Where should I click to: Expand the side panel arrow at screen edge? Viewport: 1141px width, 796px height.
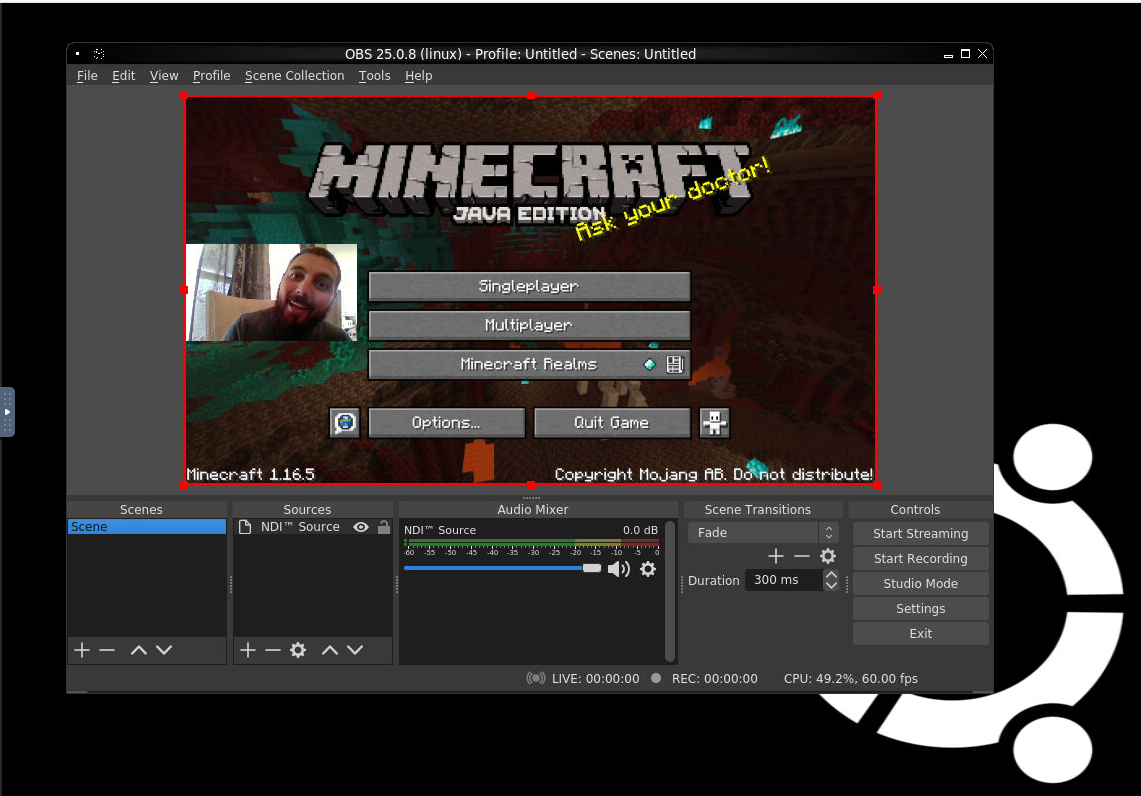point(7,412)
